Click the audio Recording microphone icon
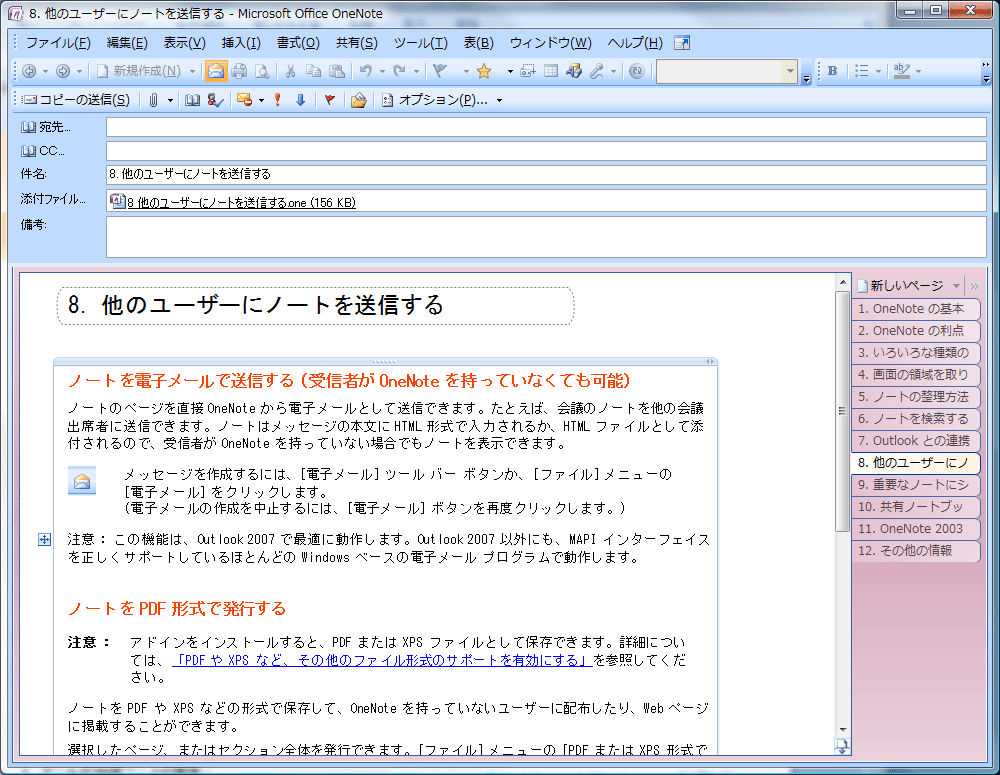This screenshot has width=1000, height=775. [596, 71]
